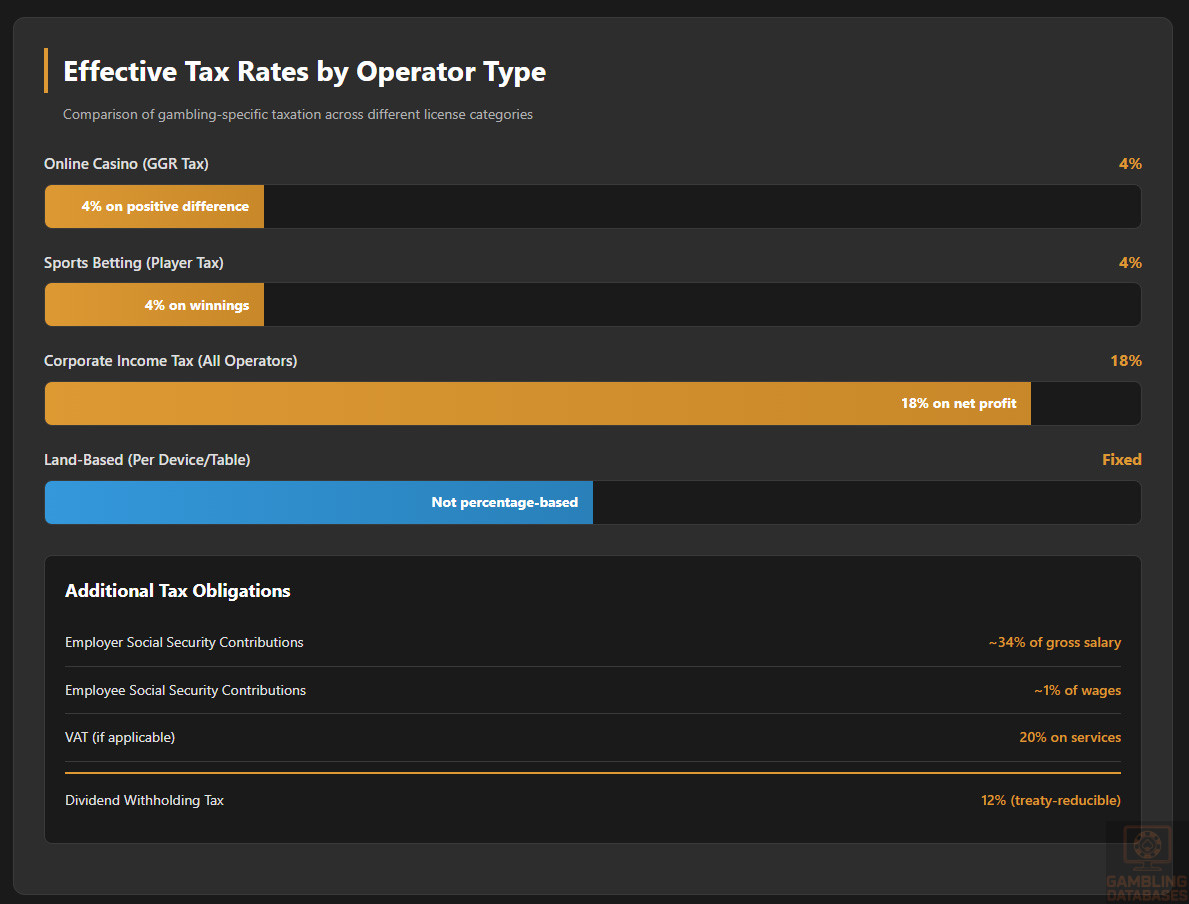Click the Online Casino 4% bar
1189x904 pixels.
[x=155, y=207]
